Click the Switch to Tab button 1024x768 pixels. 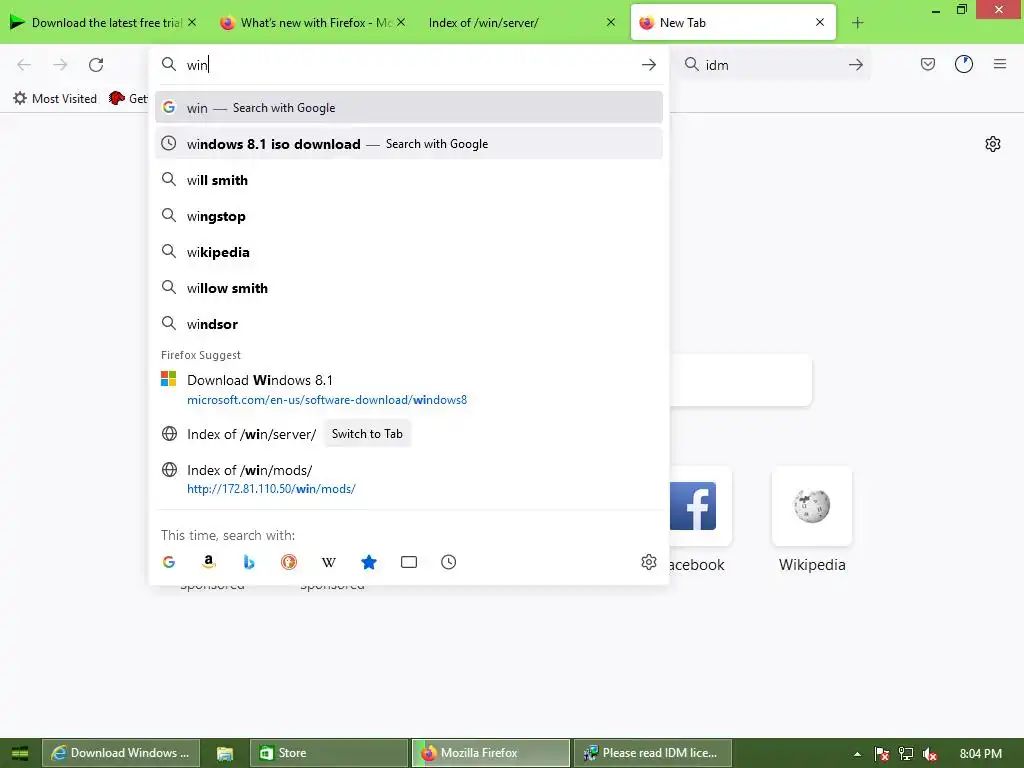(367, 434)
